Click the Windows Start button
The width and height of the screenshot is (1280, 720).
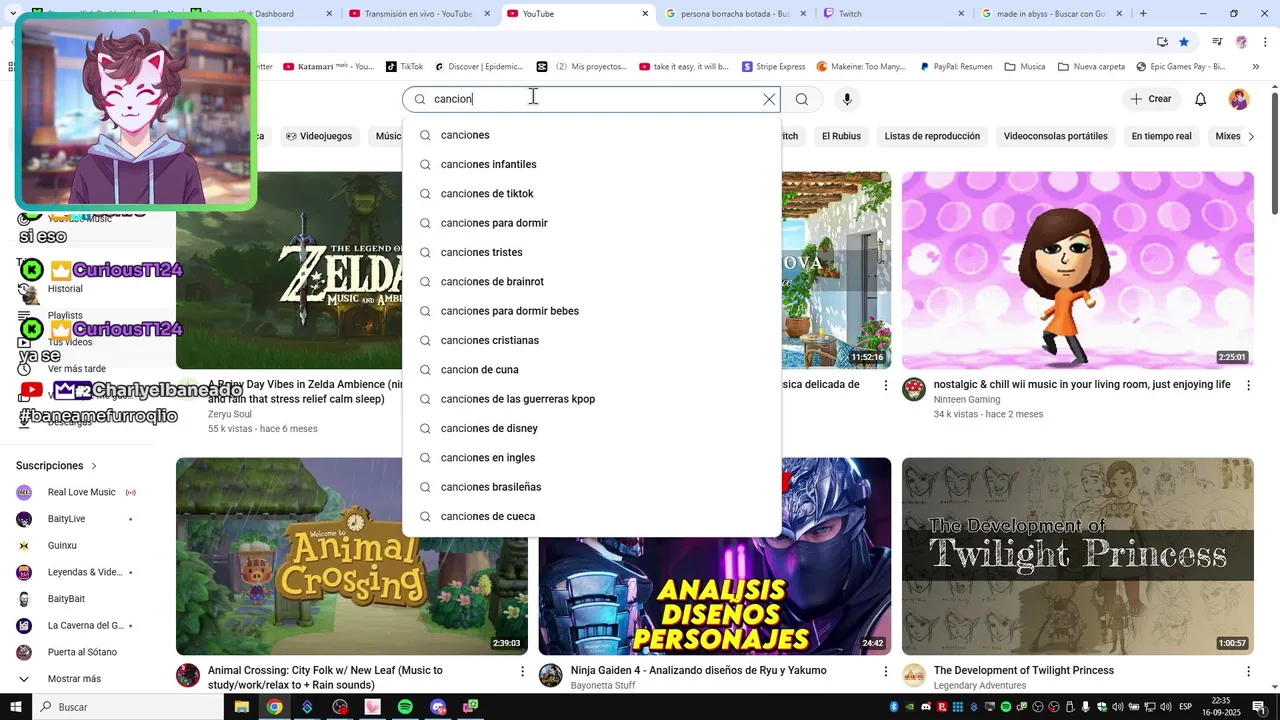point(16,707)
